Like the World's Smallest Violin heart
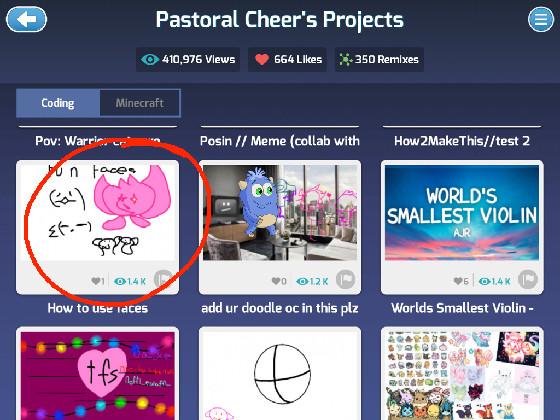This screenshot has height=420, width=560. 458,281
